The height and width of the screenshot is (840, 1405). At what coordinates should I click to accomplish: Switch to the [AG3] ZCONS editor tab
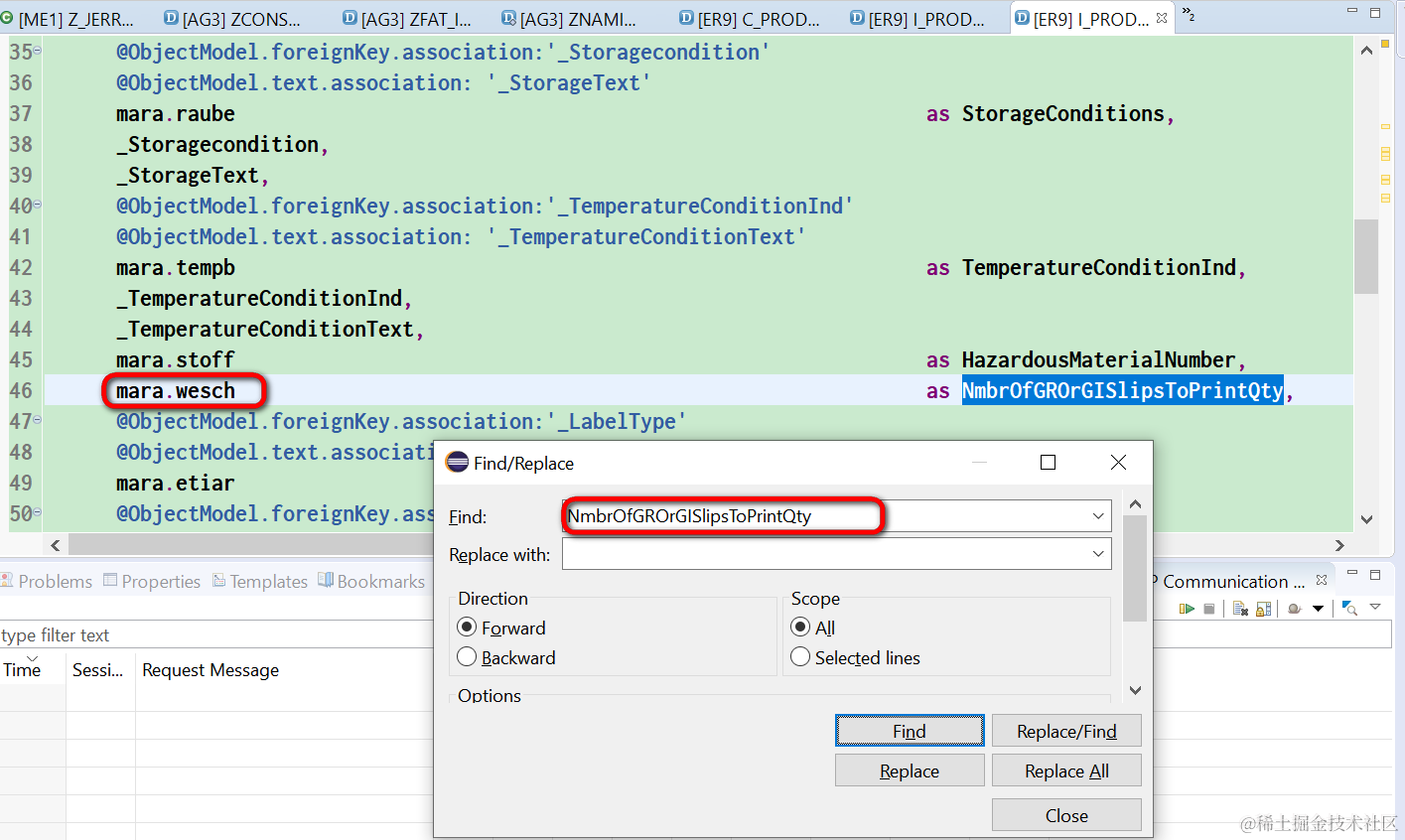click(x=232, y=19)
